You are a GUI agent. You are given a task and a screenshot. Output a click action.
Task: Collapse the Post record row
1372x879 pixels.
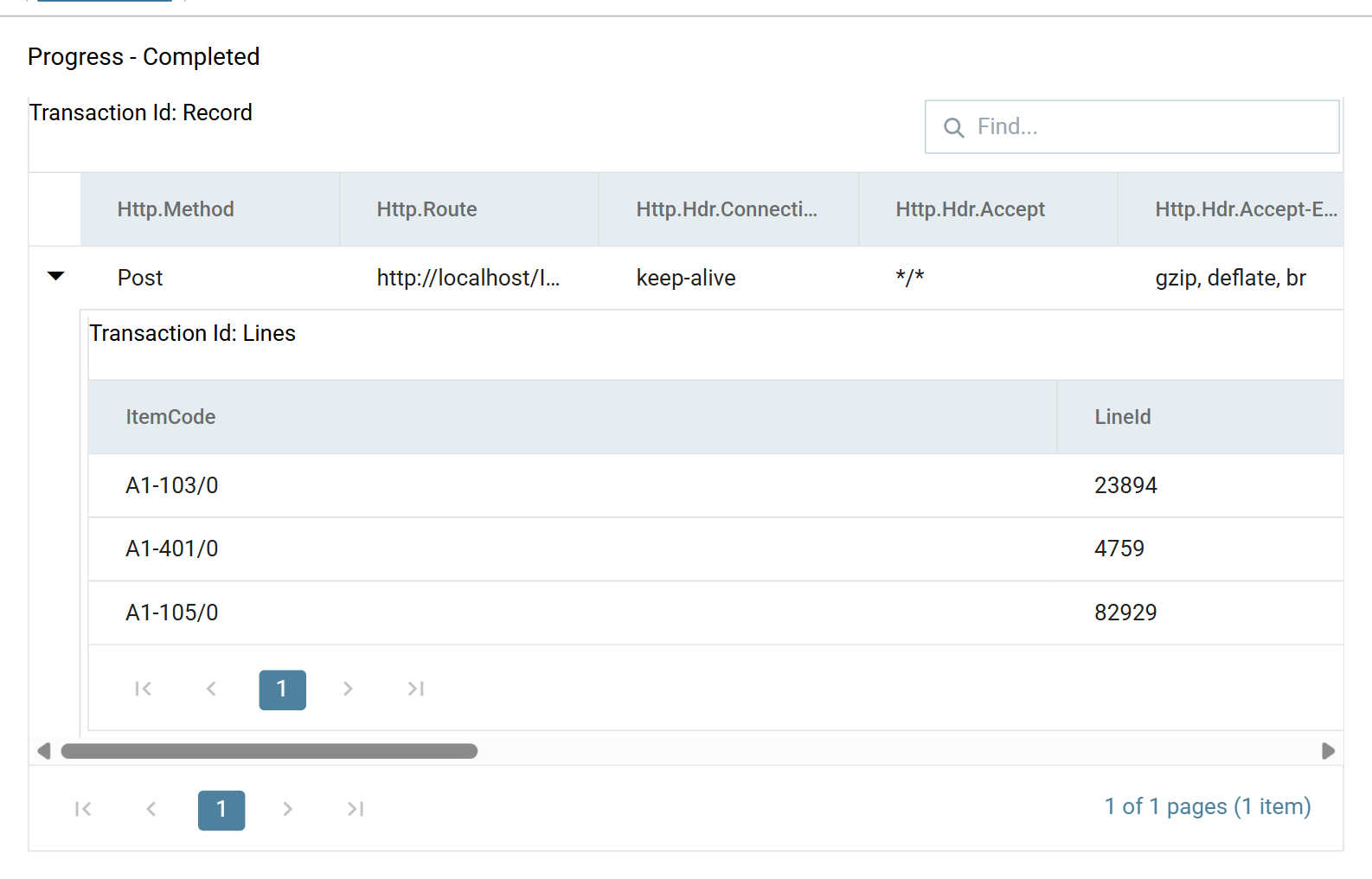[x=55, y=277]
